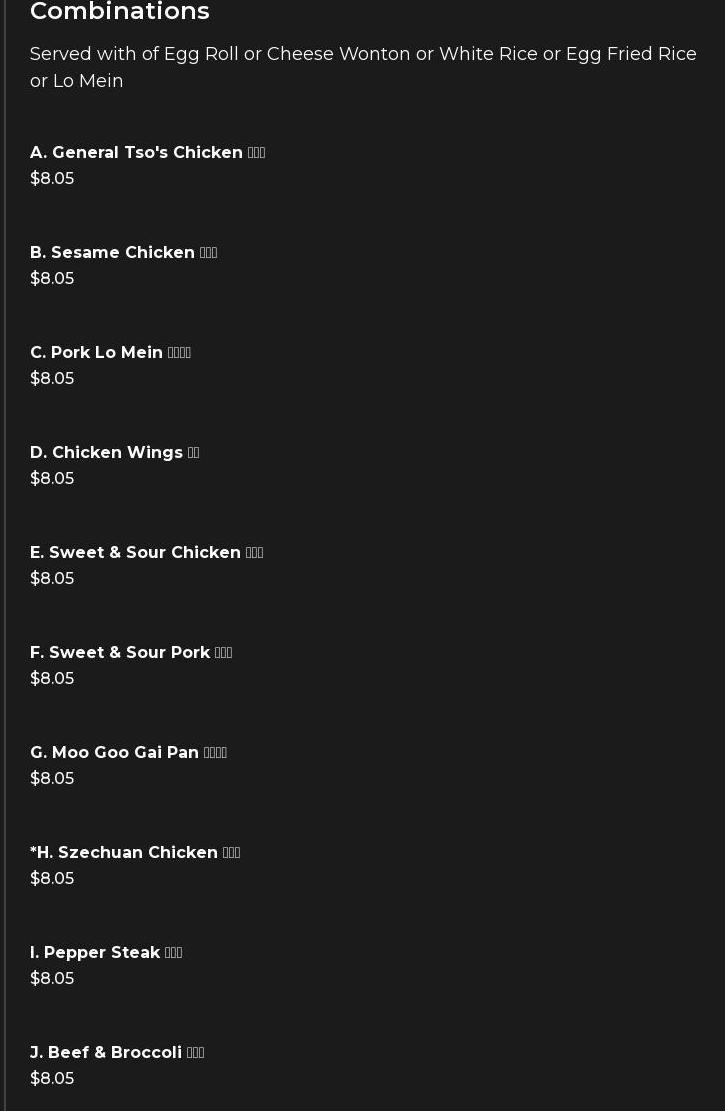Select A. General Tso's Chicken item
The image size is (725, 1111).
coord(147,152)
